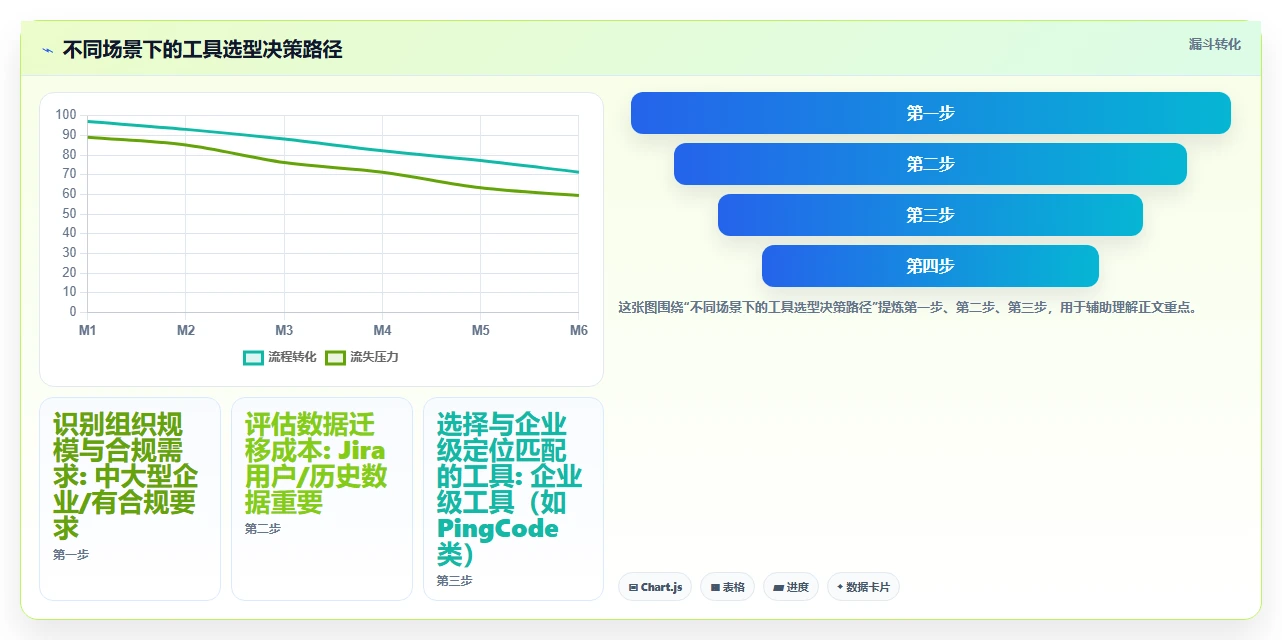Click the M2 axis label
1282x640 pixels.
[x=185, y=330]
